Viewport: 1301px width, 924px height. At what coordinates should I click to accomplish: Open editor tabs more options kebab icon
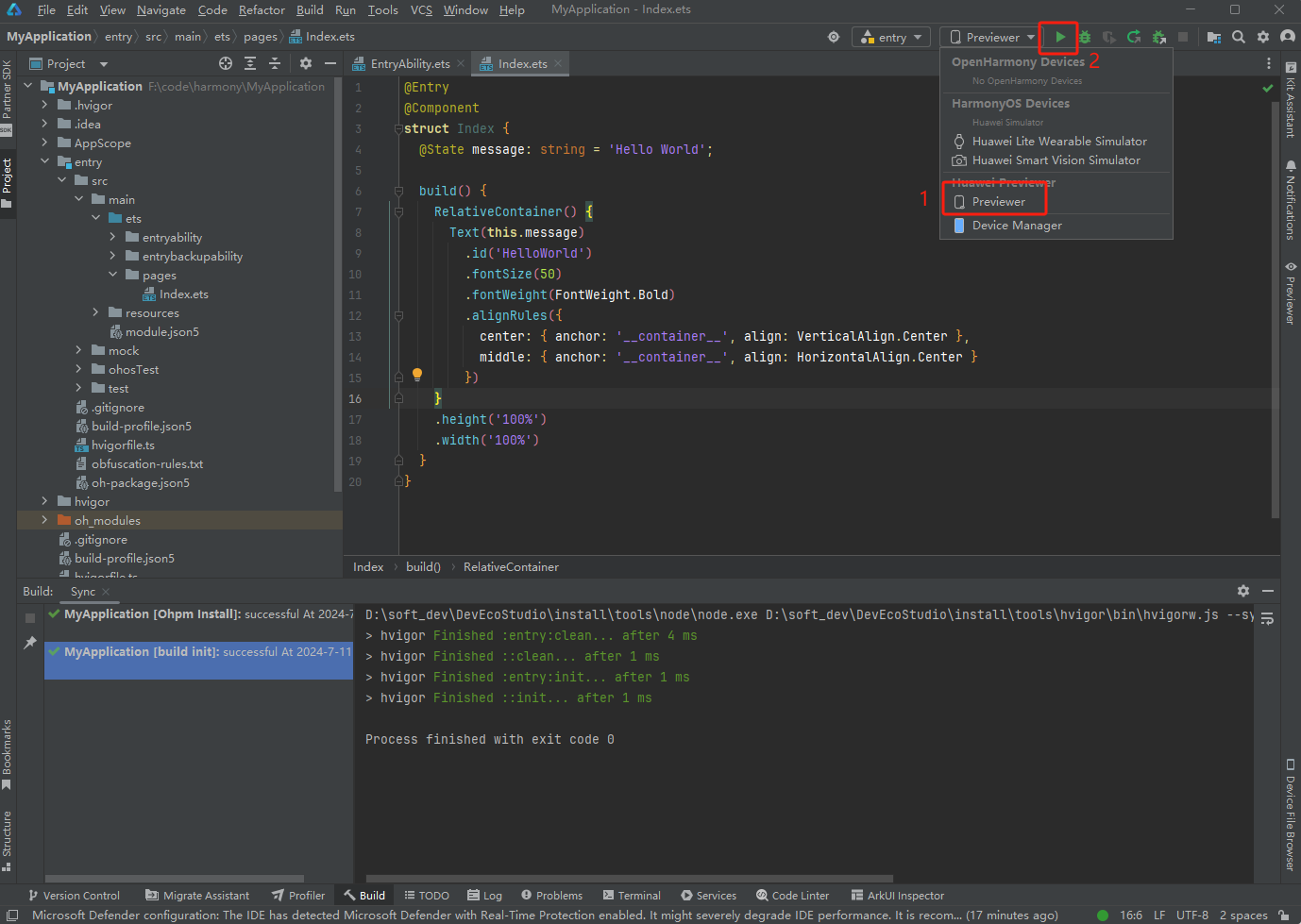[x=1269, y=63]
